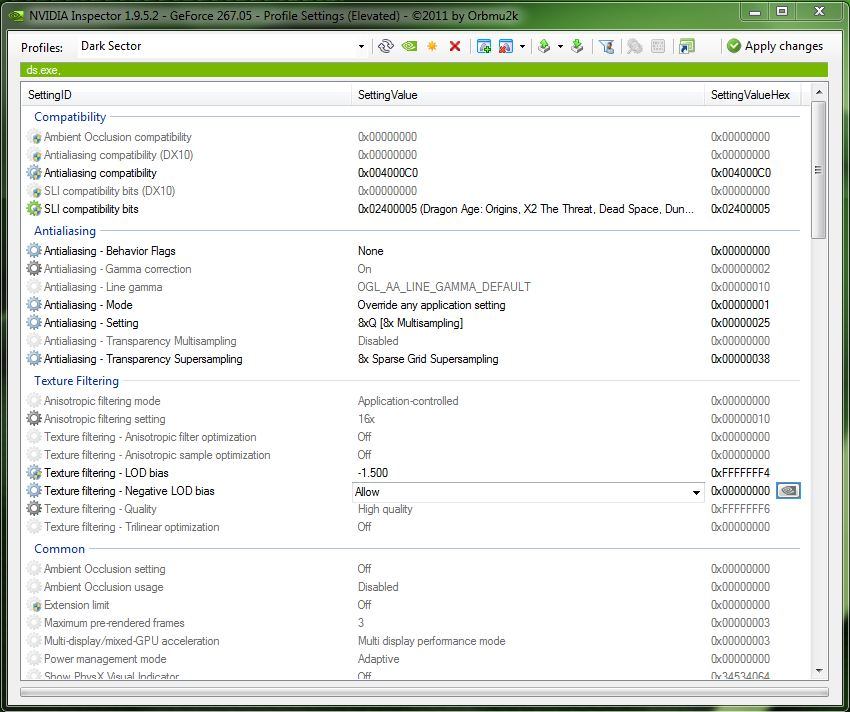Click the user-filter funnel icon in toolbar
This screenshot has width=850, height=712.
click(x=607, y=47)
